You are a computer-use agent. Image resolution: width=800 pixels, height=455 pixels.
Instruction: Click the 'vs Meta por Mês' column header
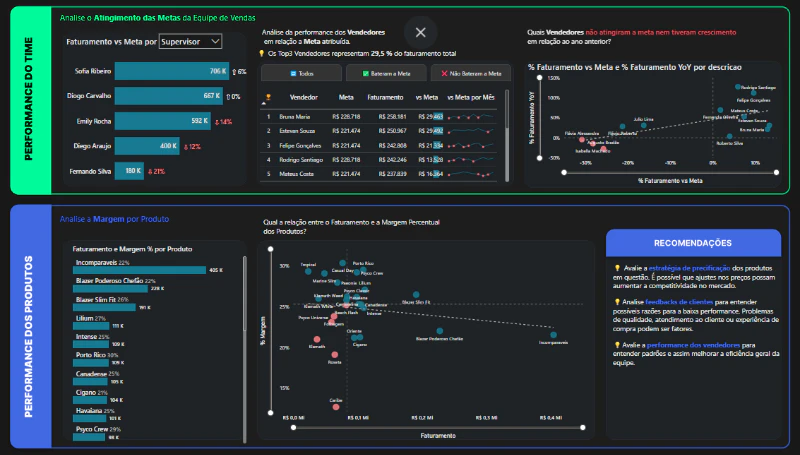[471, 97]
